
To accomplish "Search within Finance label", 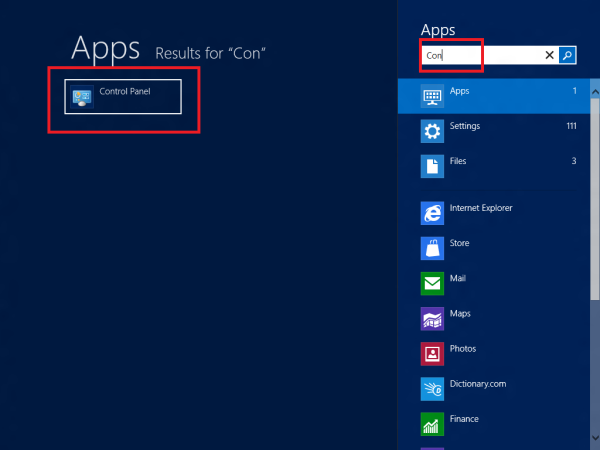I will pyautogui.click(x=464, y=419).
